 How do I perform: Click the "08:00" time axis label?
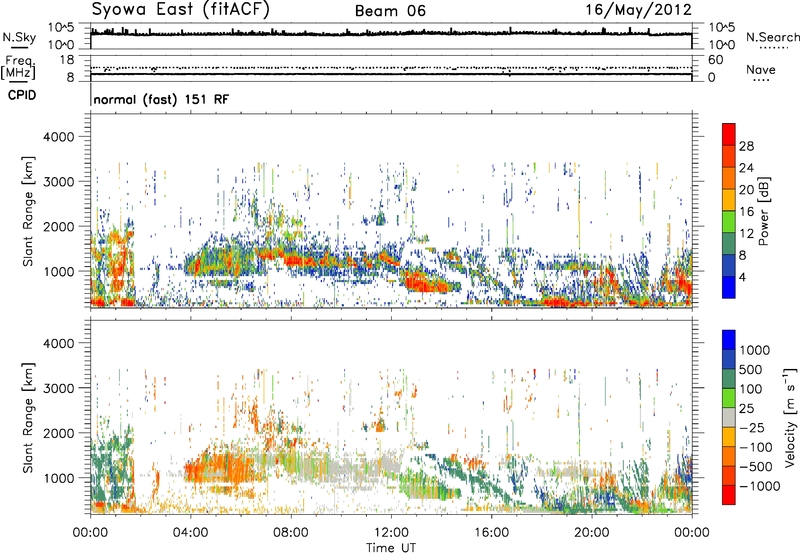pyautogui.click(x=290, y=533)
